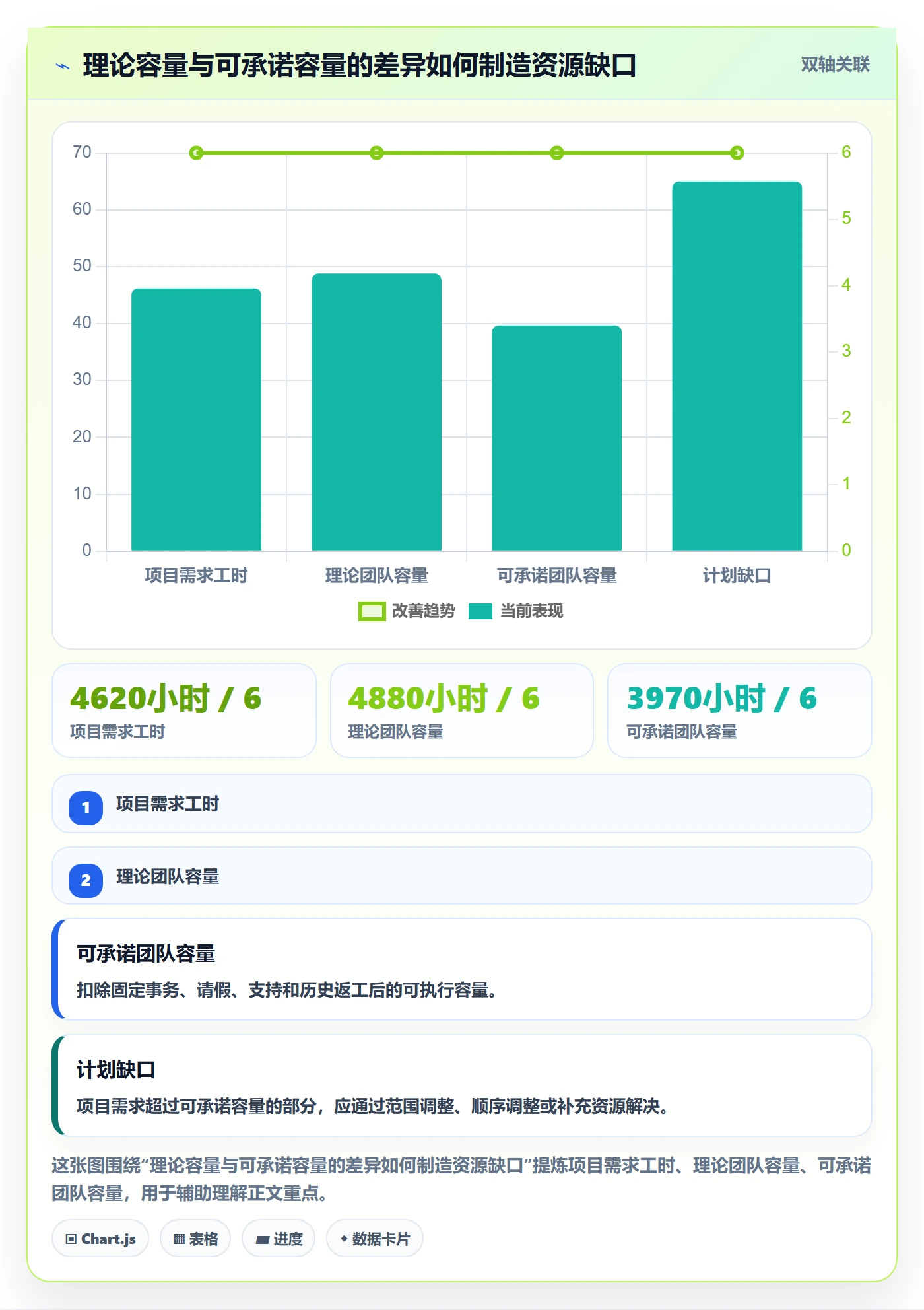This screenshot has height=1310, width=924.
Task: Hide the 改善趋势 series via its legend label
Action: click(424, 611)
